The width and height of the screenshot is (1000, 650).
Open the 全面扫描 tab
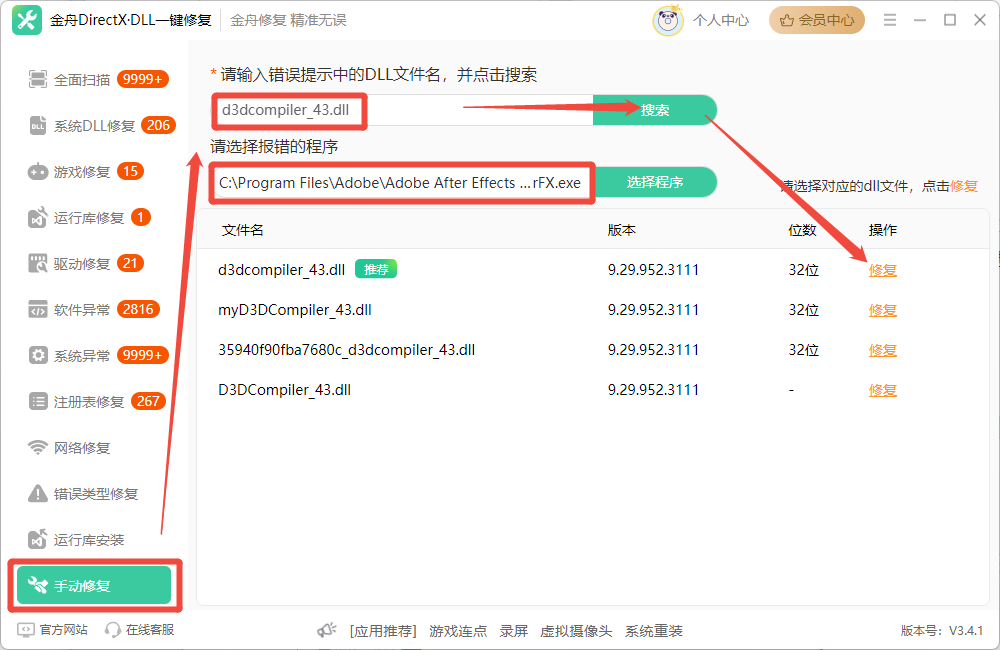[x=97, y=80]
